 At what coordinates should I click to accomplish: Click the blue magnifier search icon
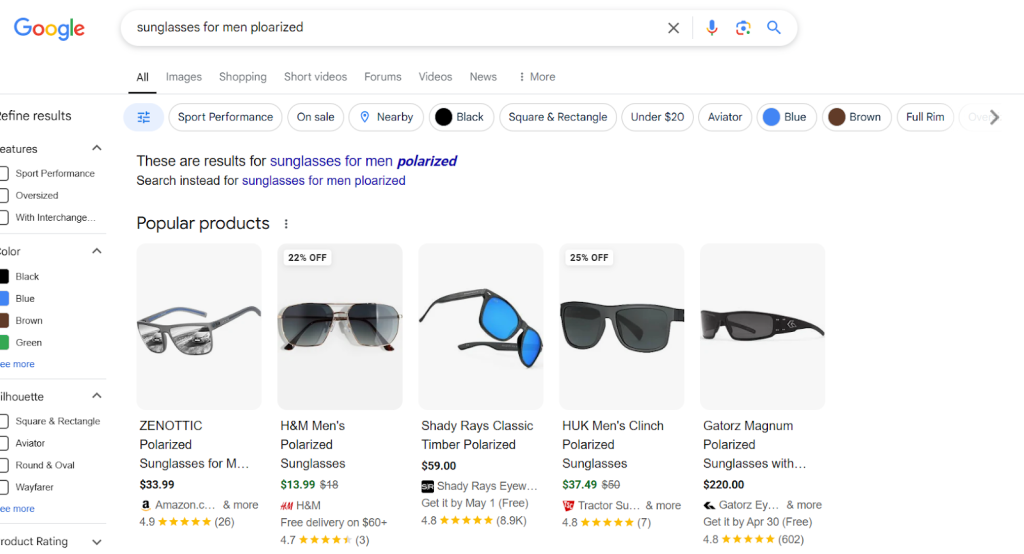[x=774, y=28]
